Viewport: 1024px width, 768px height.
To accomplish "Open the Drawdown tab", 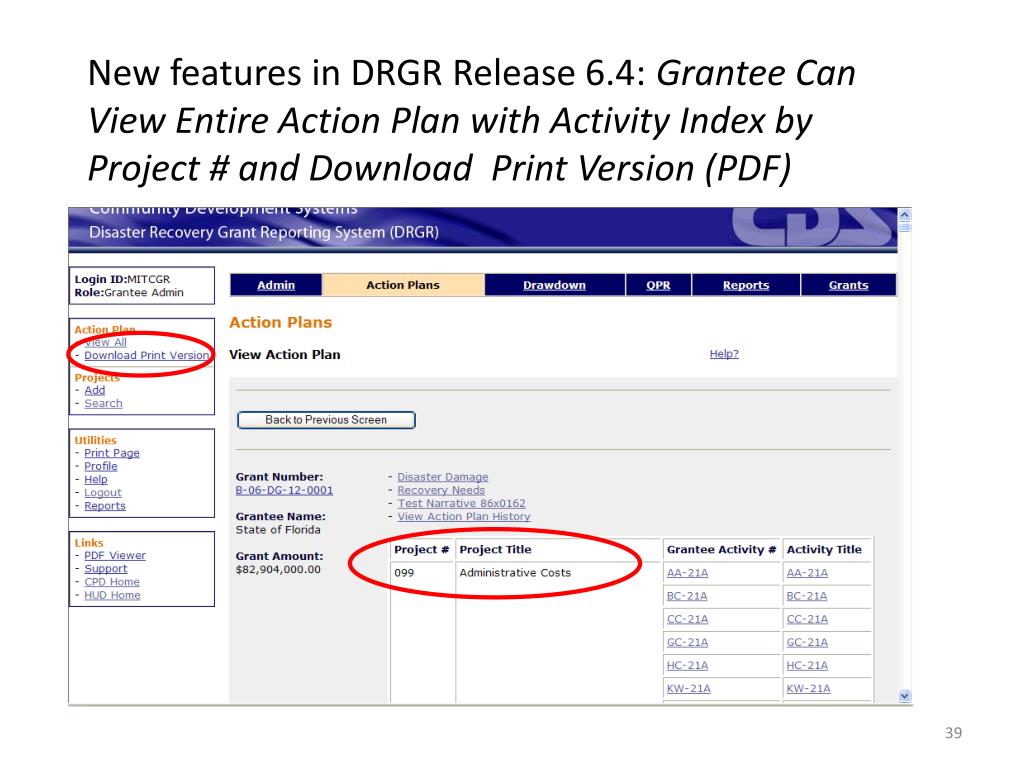I will pyautogui.click(x=554, y=285).
